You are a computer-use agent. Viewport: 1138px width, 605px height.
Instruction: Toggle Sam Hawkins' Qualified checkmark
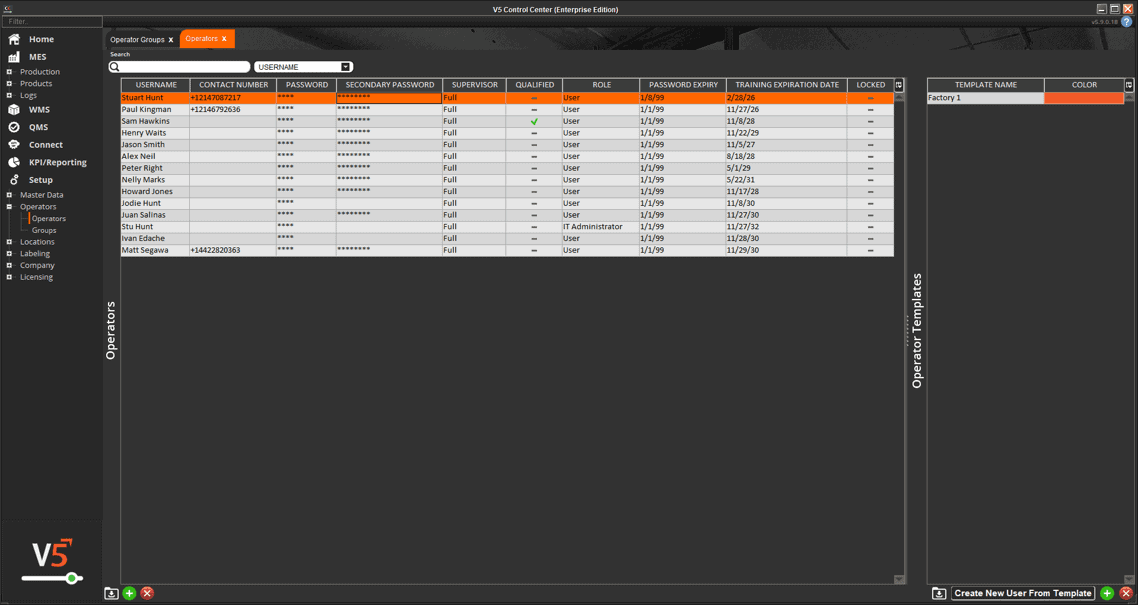534,121
